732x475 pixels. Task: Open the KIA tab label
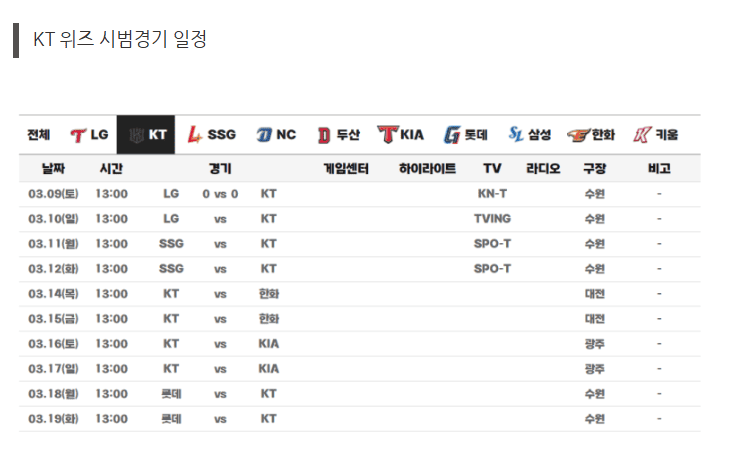point(412,135)
